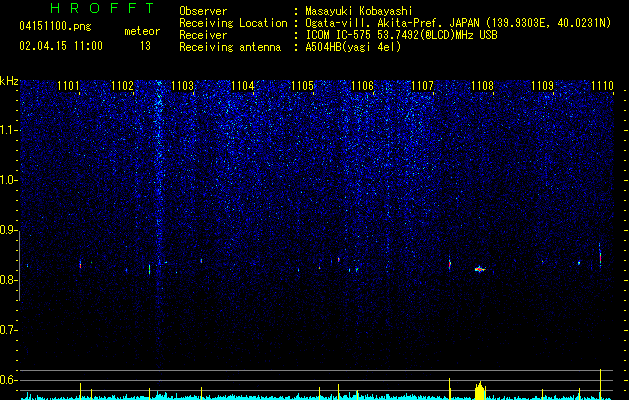Click the 1105 time marker

click(302, 86)
